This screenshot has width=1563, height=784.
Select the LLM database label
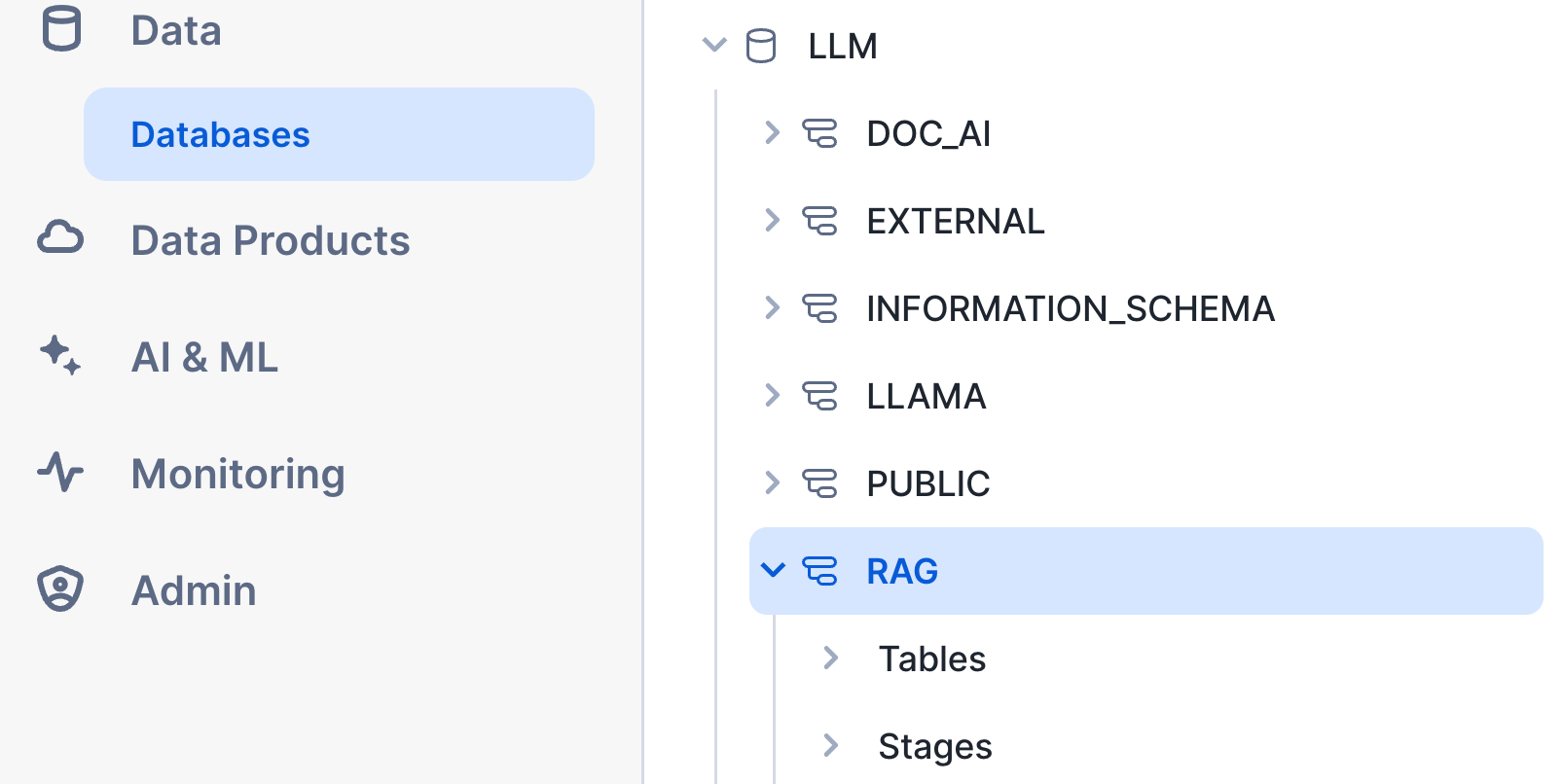843,46
